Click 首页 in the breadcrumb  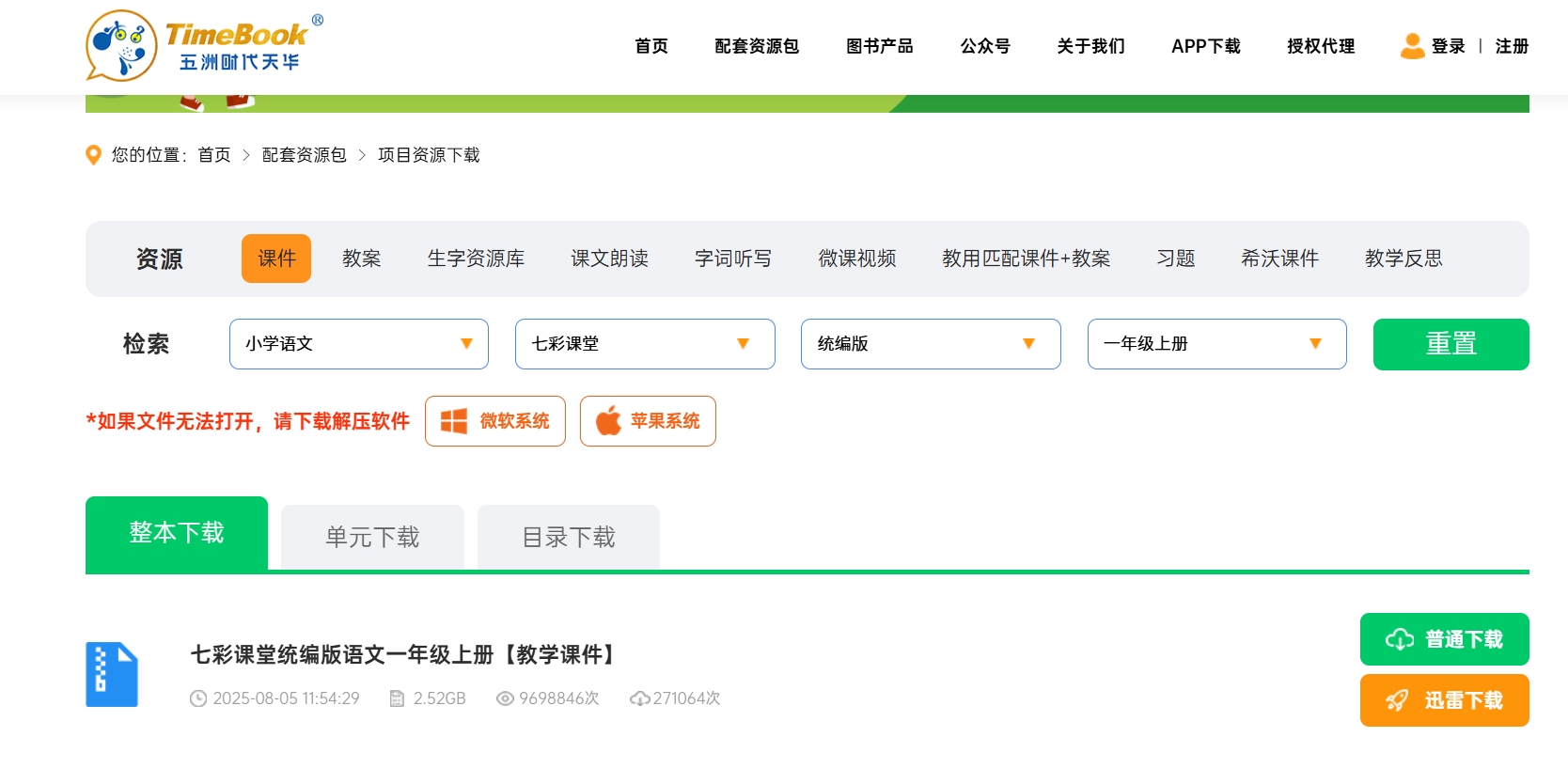click(x=214, y=155)
